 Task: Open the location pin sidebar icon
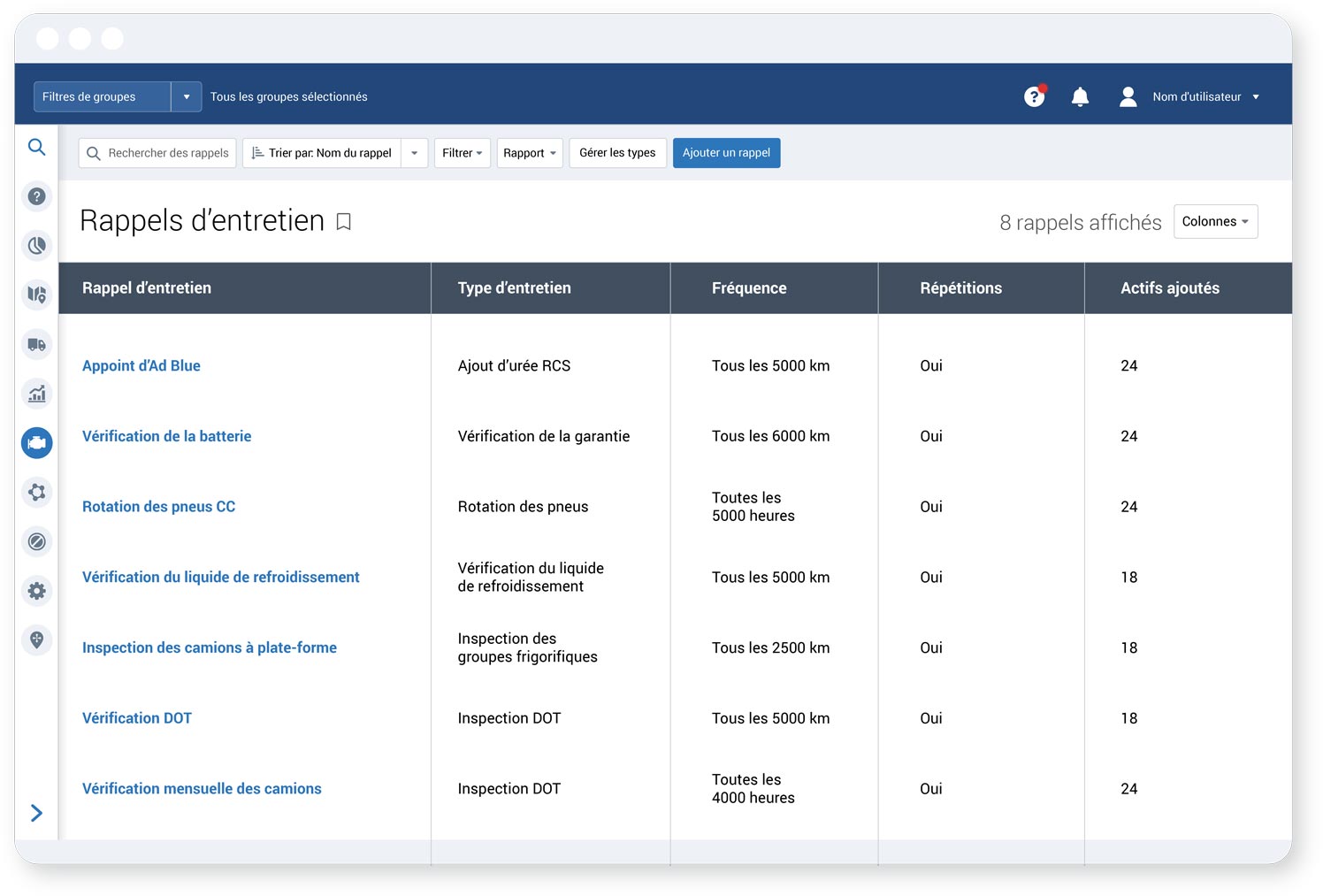(x=36, y=639)
